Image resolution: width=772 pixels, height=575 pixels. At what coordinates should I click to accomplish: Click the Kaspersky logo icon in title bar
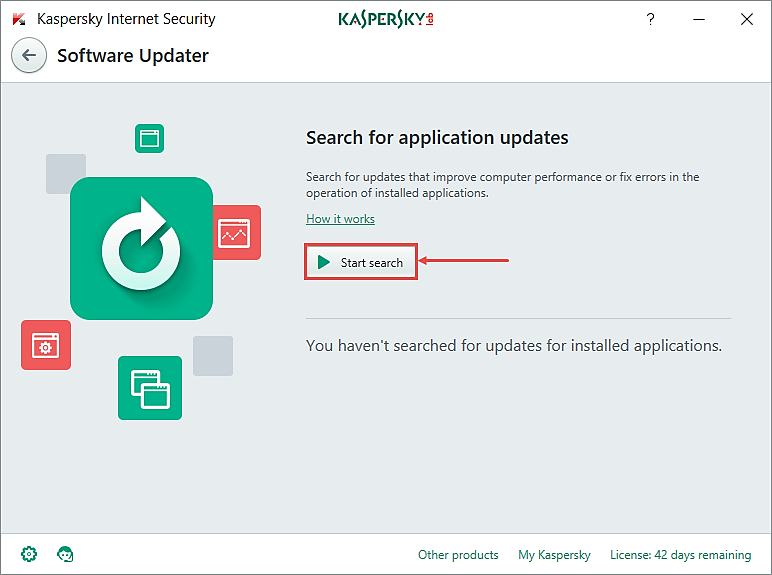pos(19,19)
